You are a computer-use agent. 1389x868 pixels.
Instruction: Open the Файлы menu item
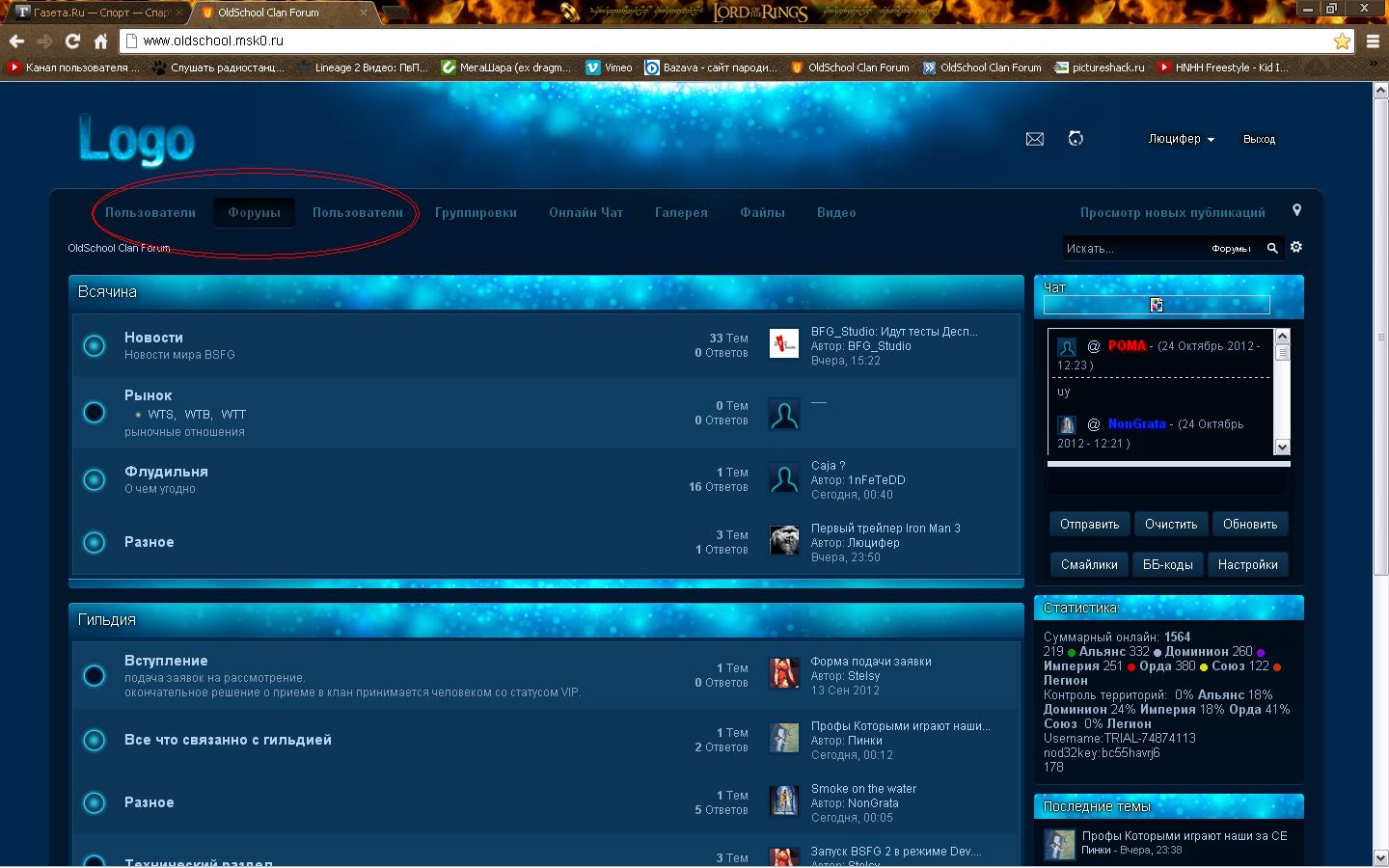click(762, 212)
